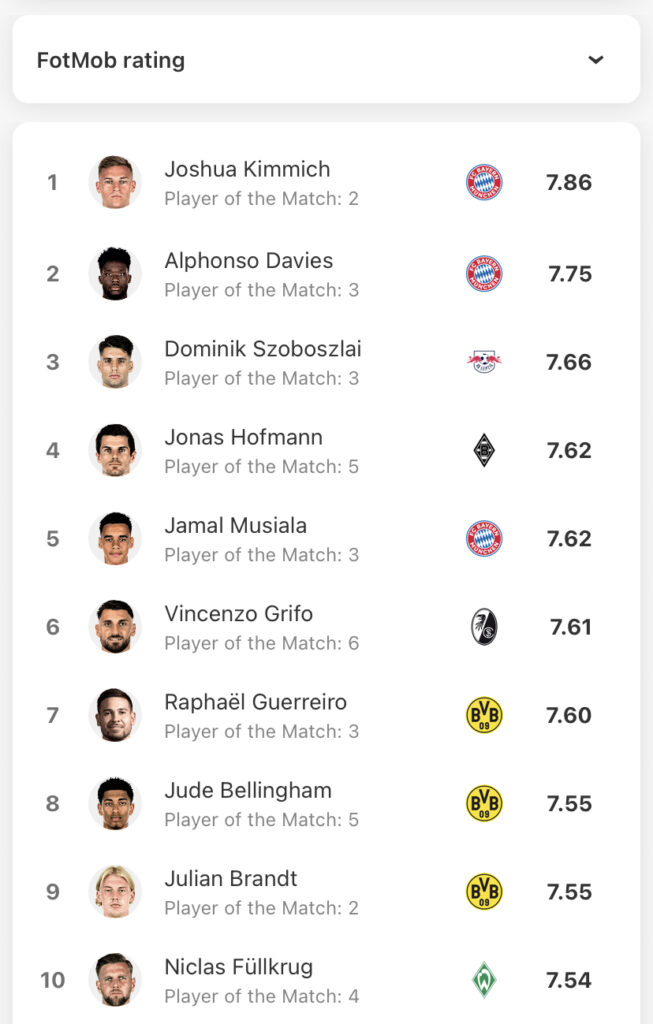Viewport: 653px width, 1024px height.
Task: Click BVB logo beside Raphaël Guerreiro
Action: point(484,715)
